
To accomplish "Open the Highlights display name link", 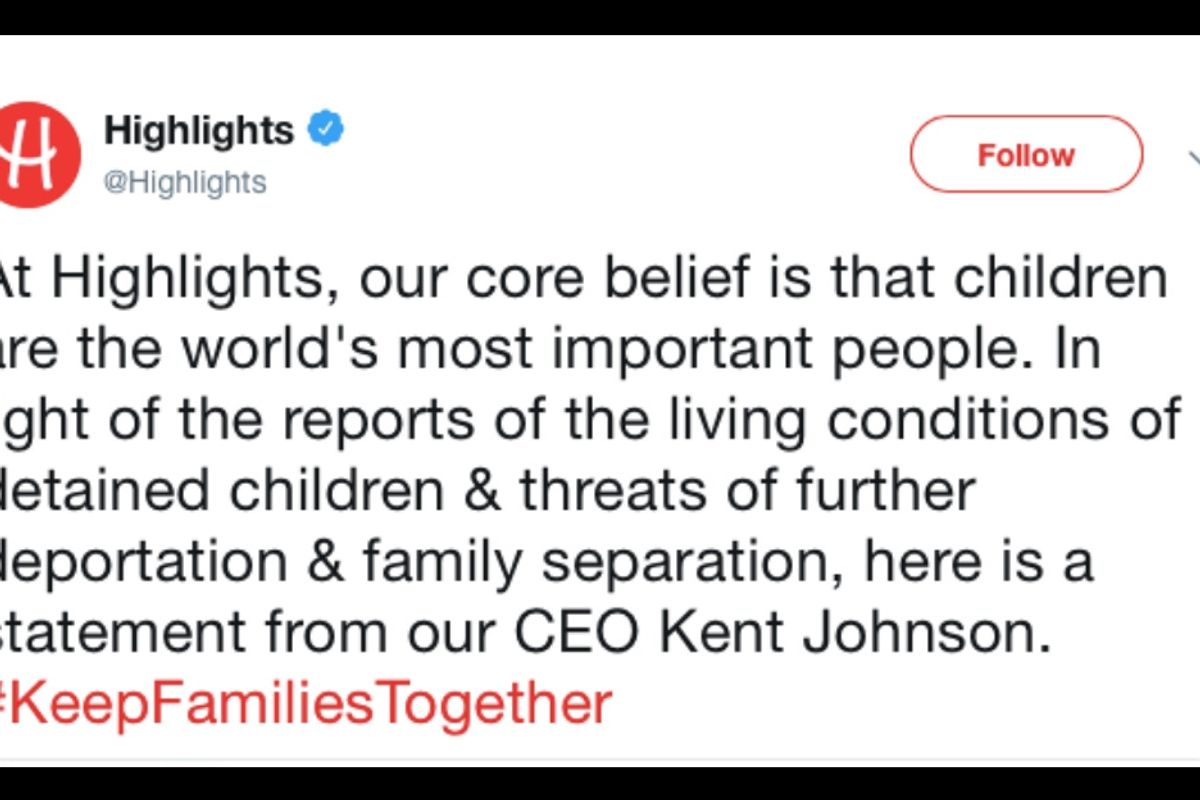I will coord(199,130).
